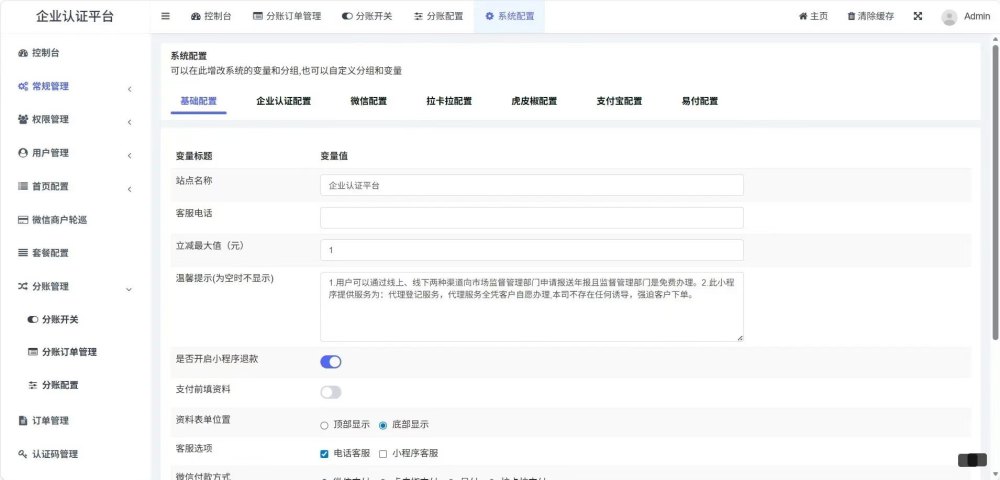Image resolution: width=1000 pixels, height=480 pixels.
Task: Select the 基础配置 config tab
Action: pos(198,101)
